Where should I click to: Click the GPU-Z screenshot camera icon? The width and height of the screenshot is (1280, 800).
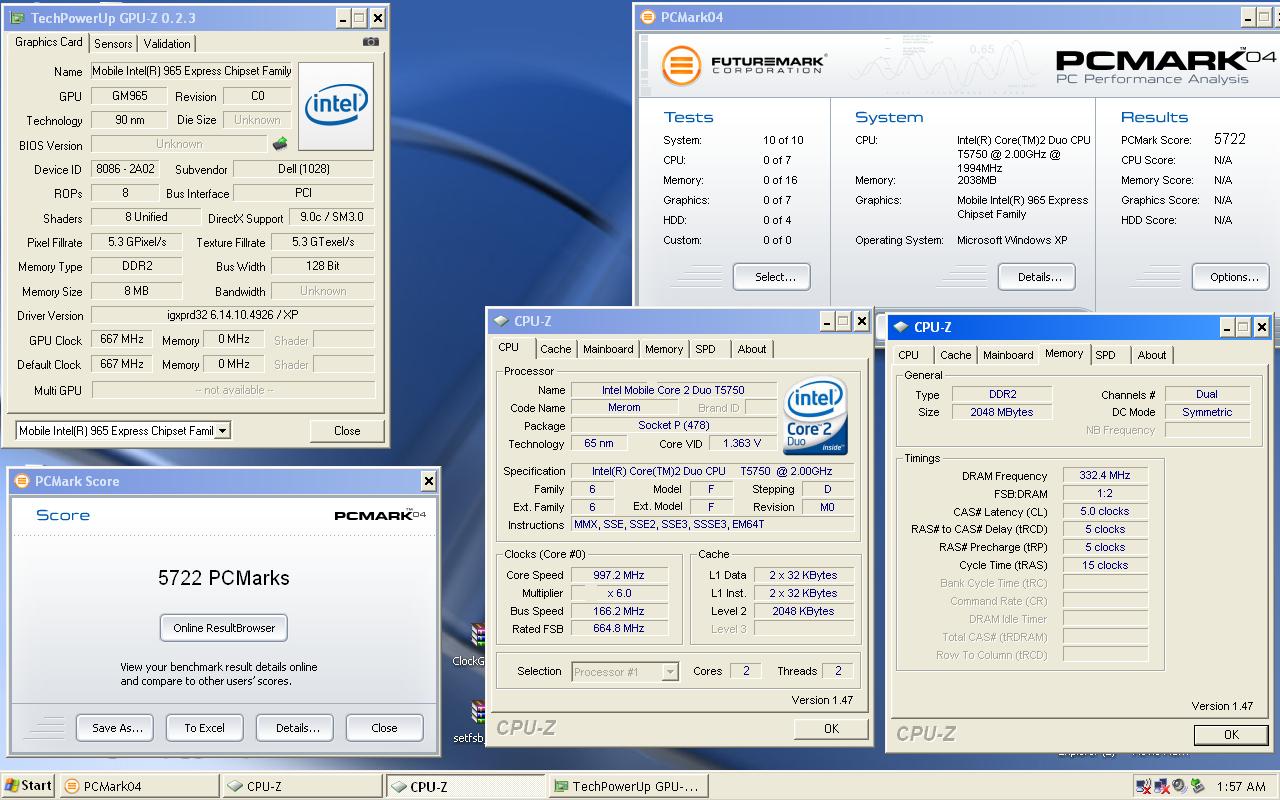coord(371,42)
